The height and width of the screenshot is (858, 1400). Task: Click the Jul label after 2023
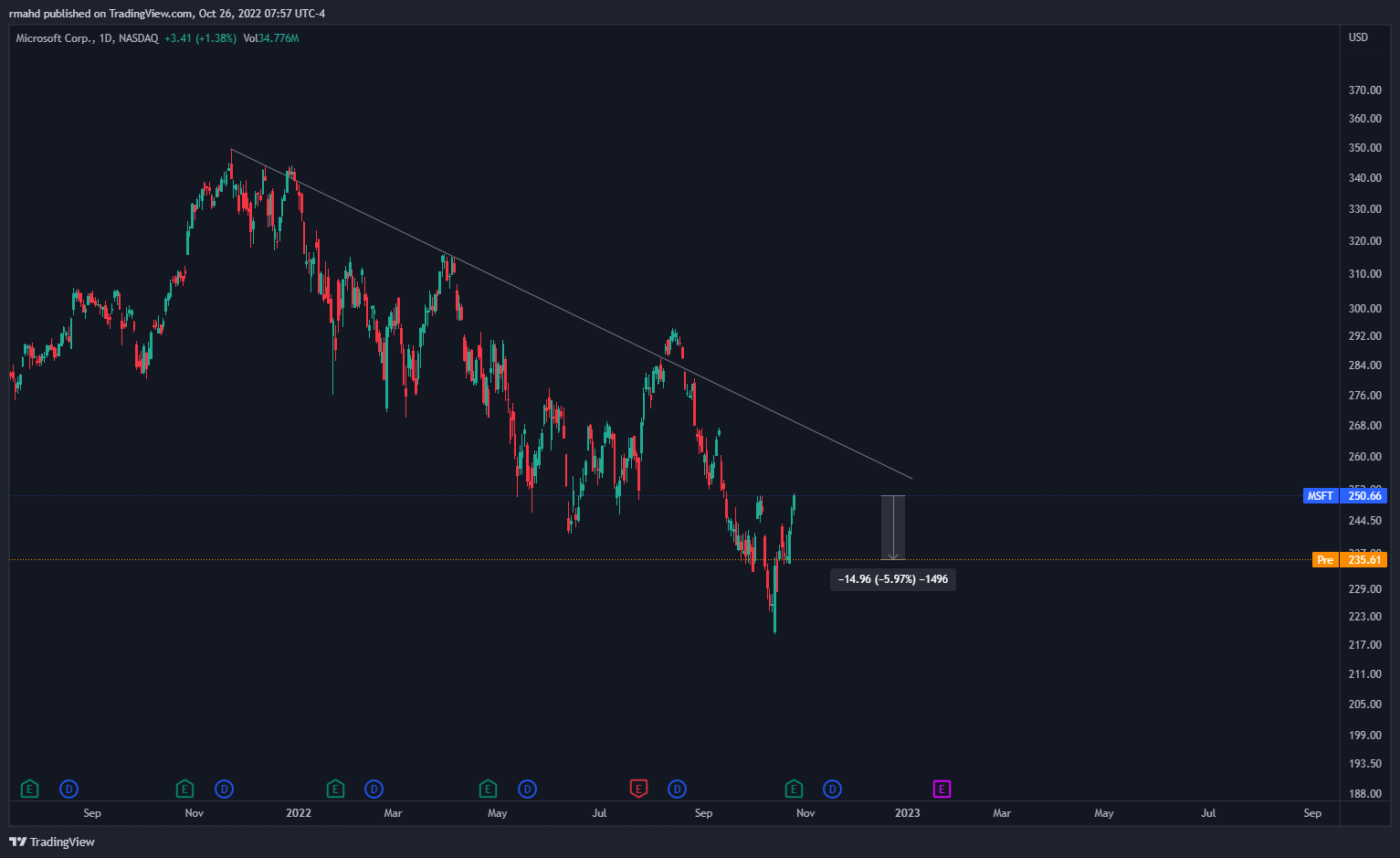click(x=1208, y=813)
